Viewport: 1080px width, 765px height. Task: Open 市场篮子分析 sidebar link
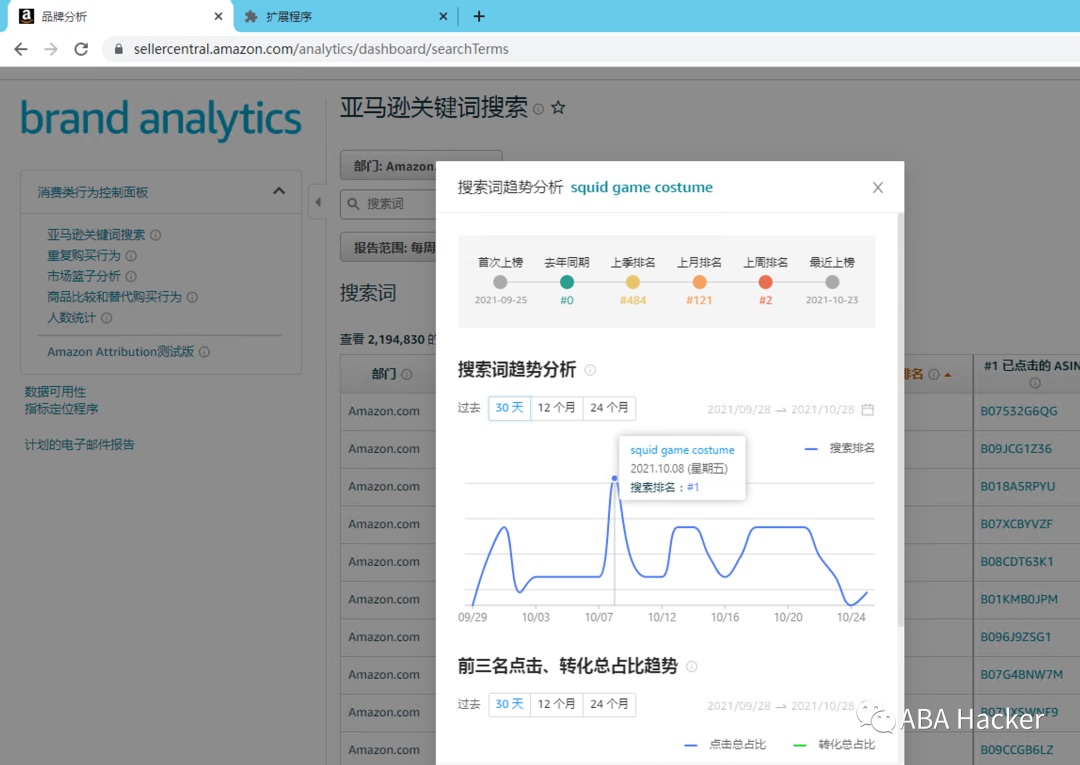(83, 276)
